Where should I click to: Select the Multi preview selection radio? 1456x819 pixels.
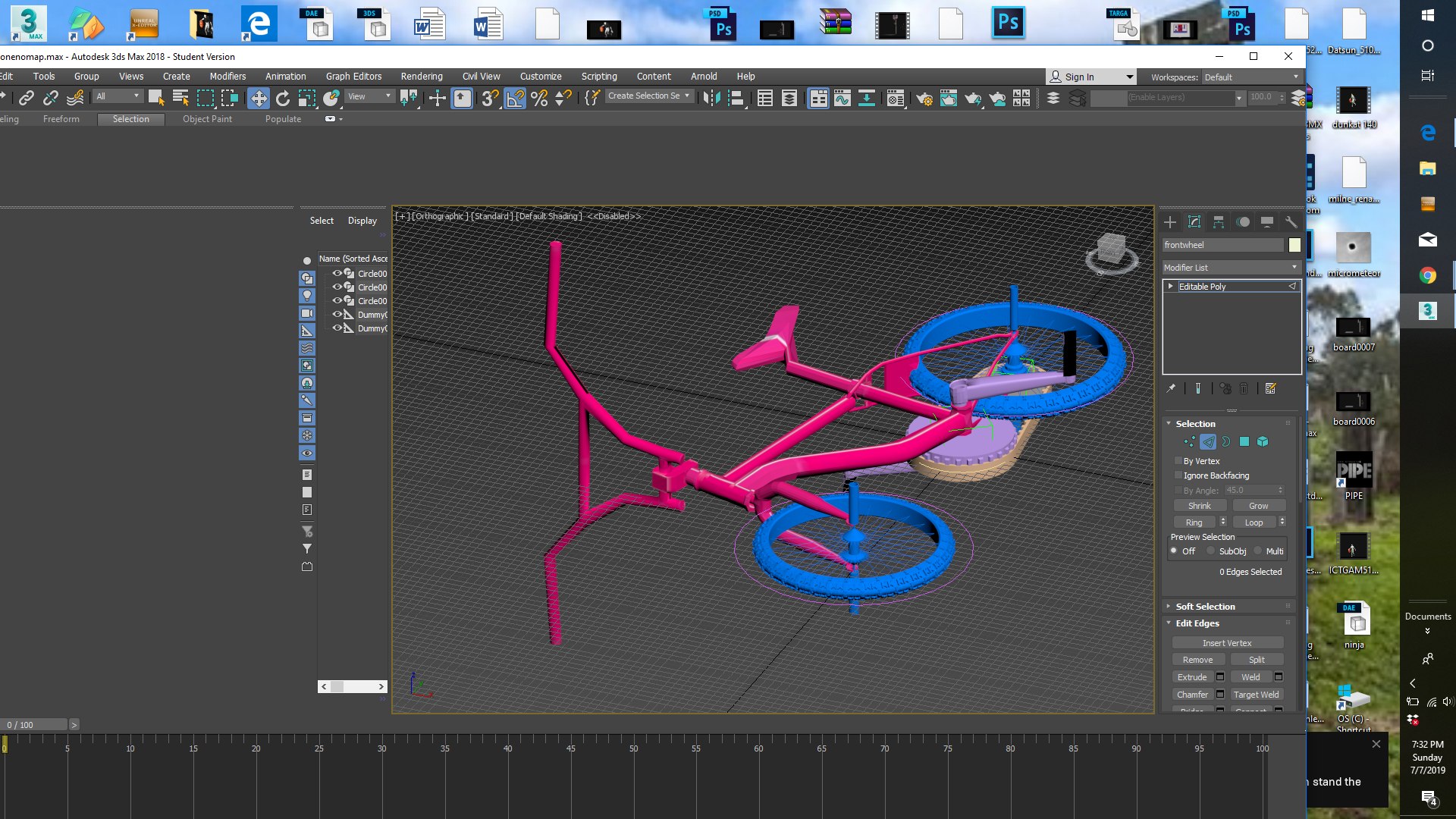[x=1258, y=551]
